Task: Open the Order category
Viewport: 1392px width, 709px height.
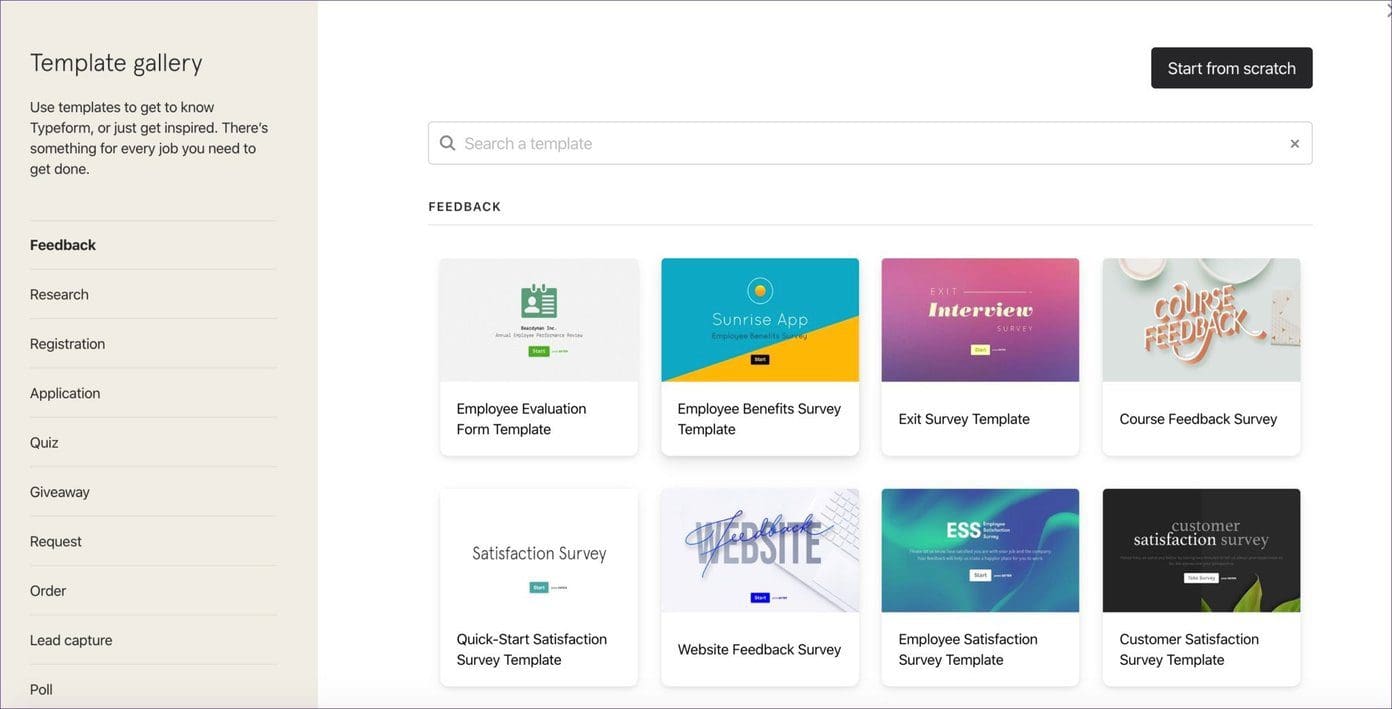Action: 48,591
